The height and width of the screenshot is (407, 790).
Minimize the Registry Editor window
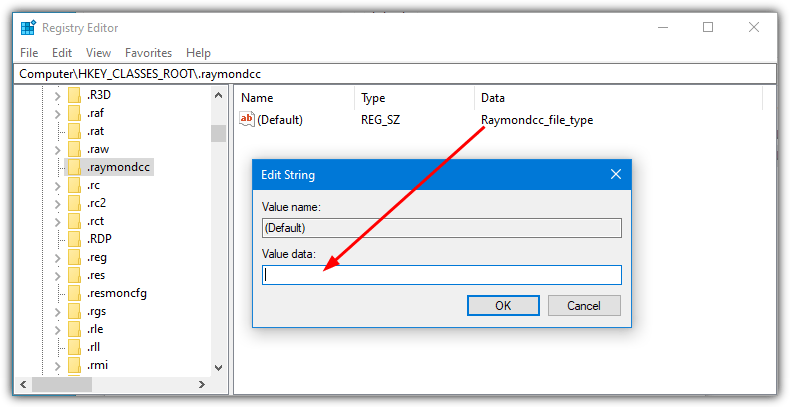coord(663,27)
